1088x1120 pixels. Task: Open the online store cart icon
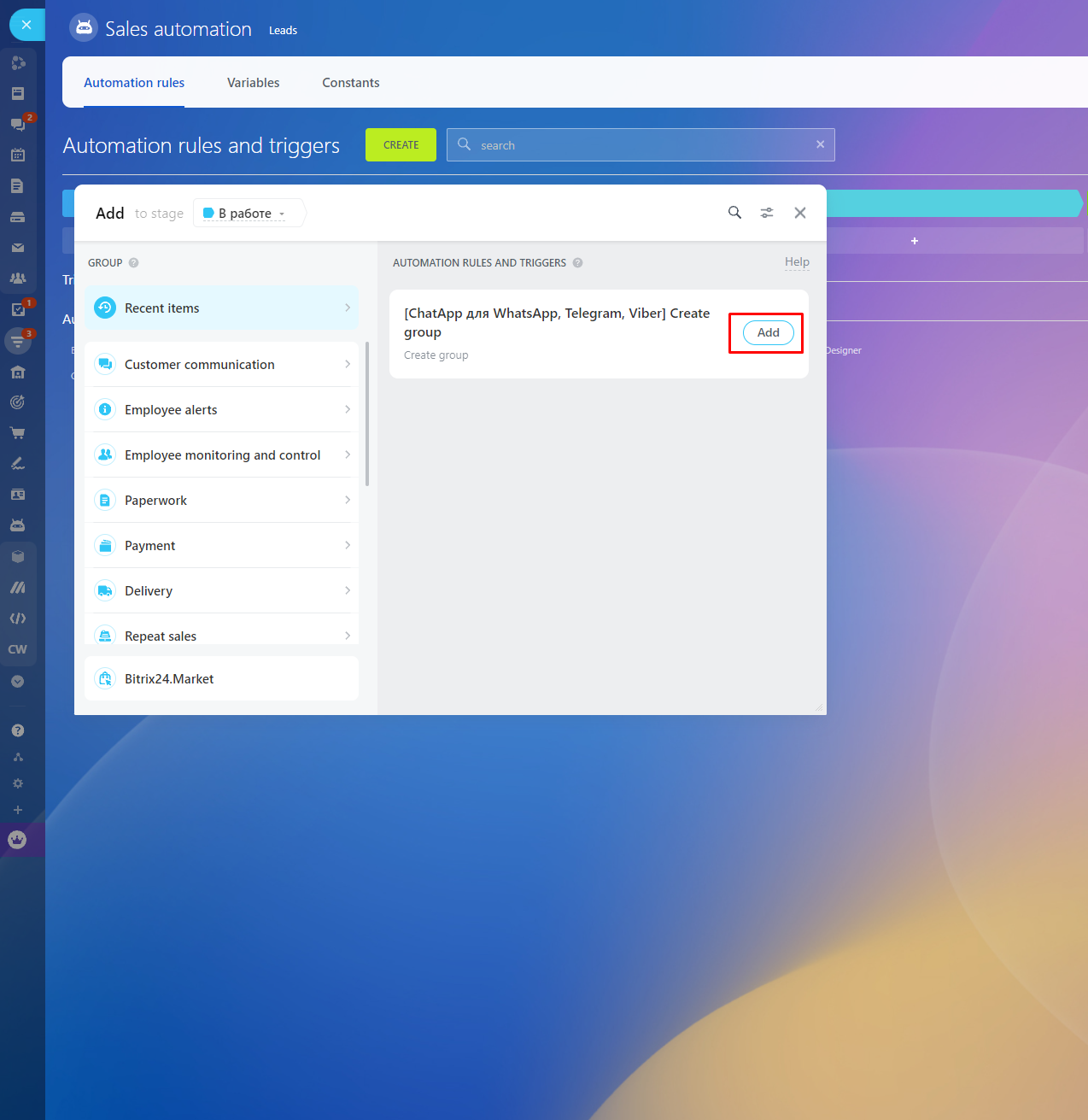coord(17,433)
